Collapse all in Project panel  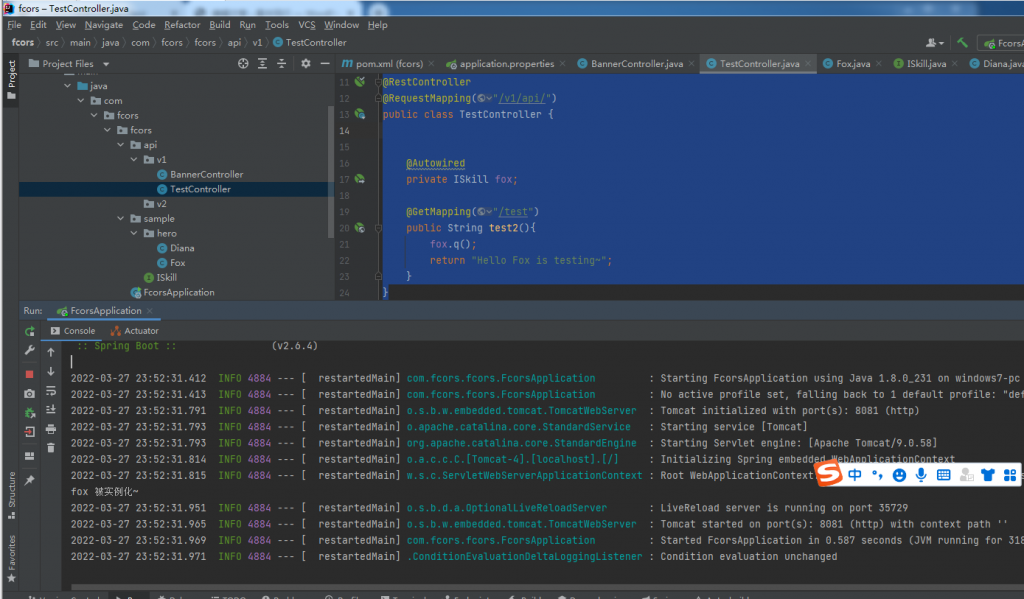coord(281,63)
